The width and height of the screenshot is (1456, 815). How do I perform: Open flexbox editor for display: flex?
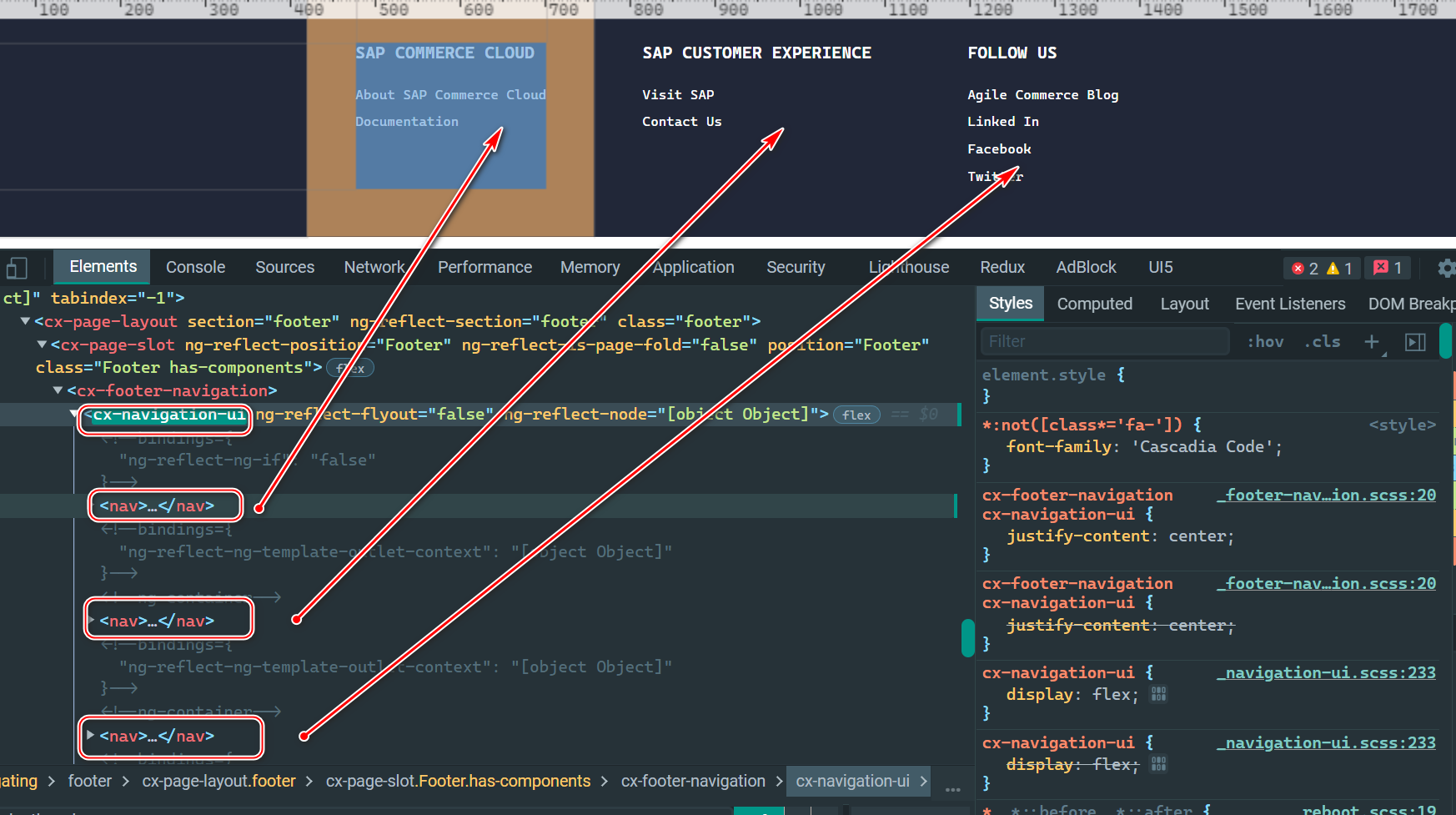[x=1158, y=694]
